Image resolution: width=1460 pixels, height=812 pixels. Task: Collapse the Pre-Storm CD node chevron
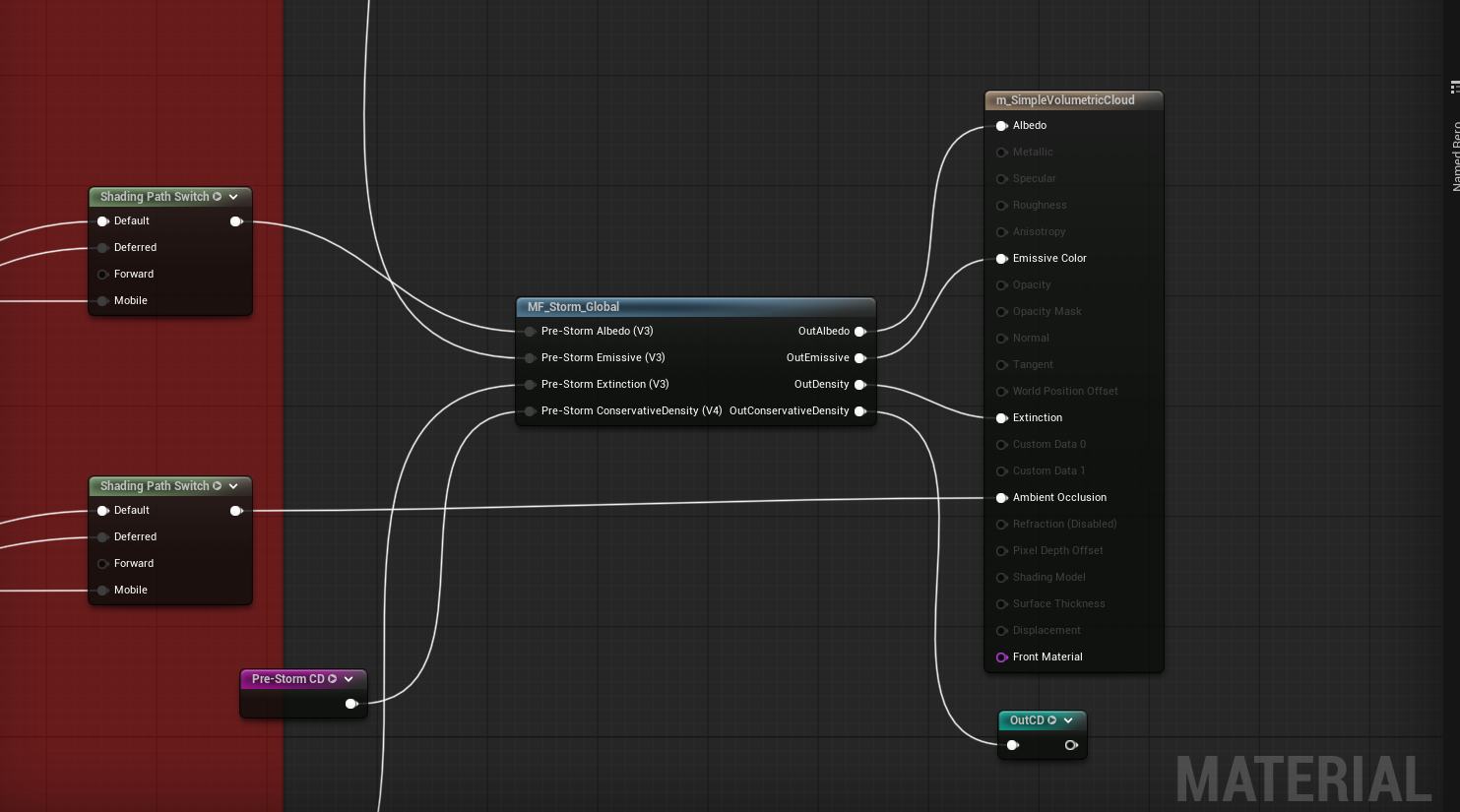click(349, 679)
